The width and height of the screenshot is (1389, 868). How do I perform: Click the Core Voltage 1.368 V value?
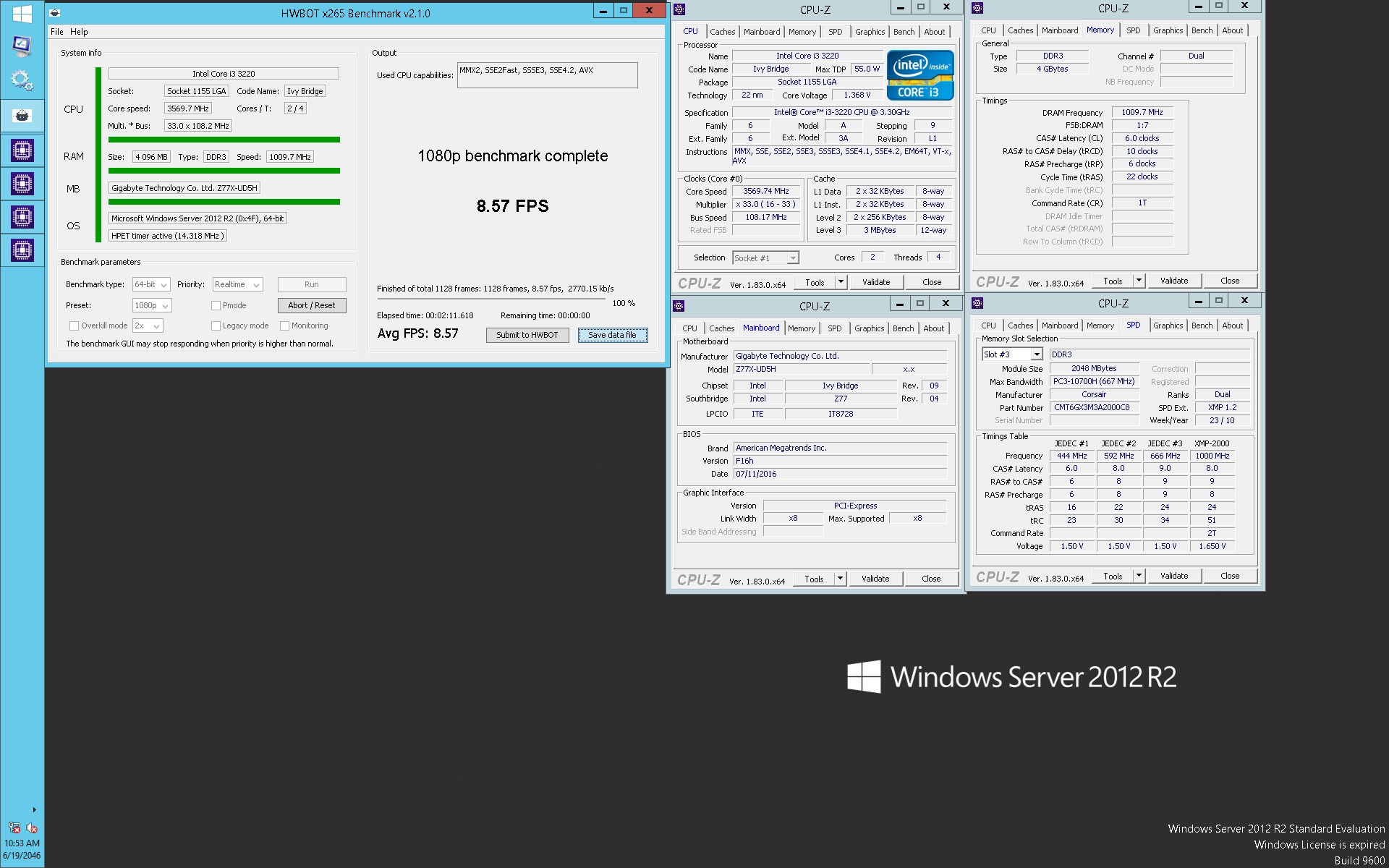pyautogui.click(x=857, y=95)
